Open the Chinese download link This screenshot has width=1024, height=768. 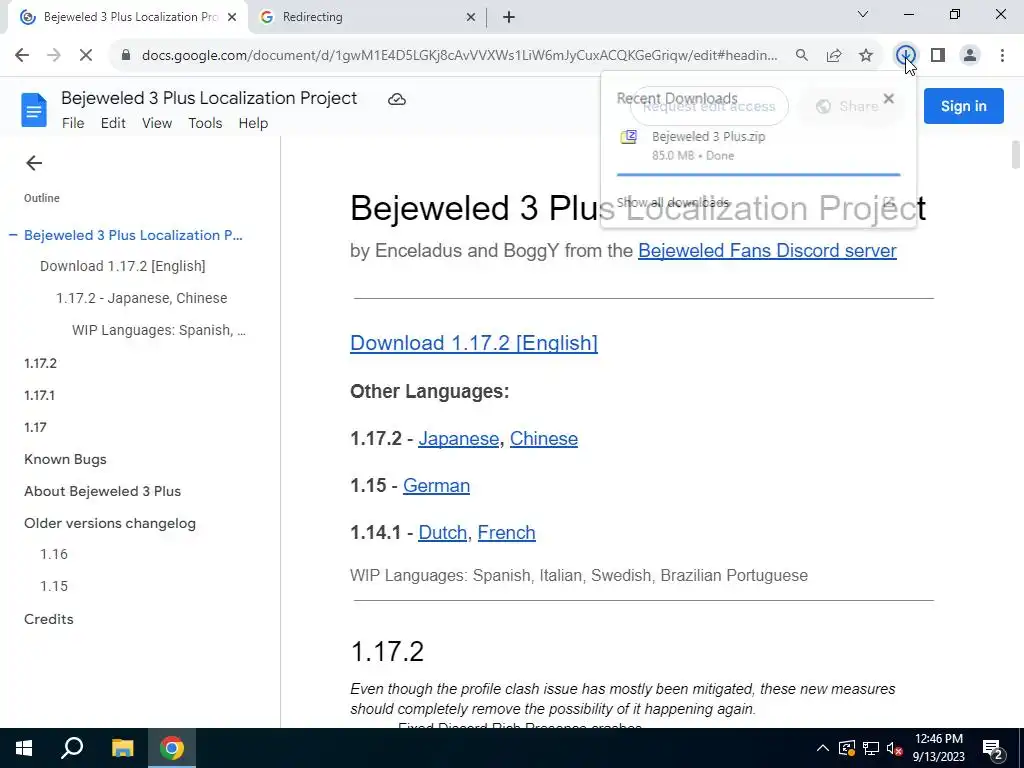click(x=543, y=439)
